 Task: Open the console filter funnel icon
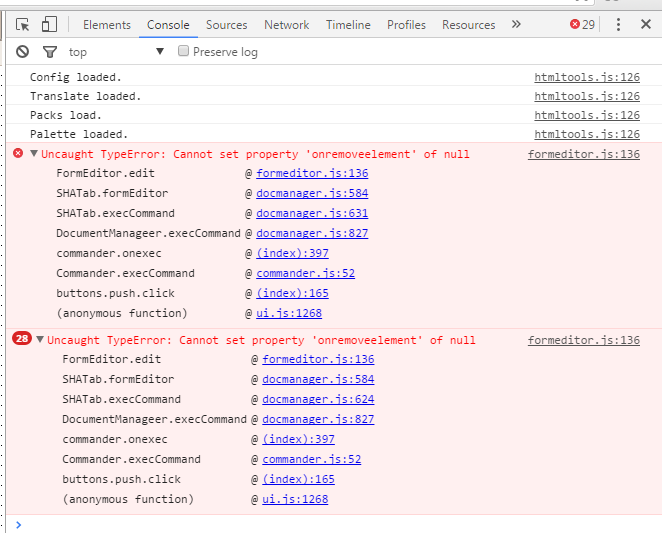50,52
